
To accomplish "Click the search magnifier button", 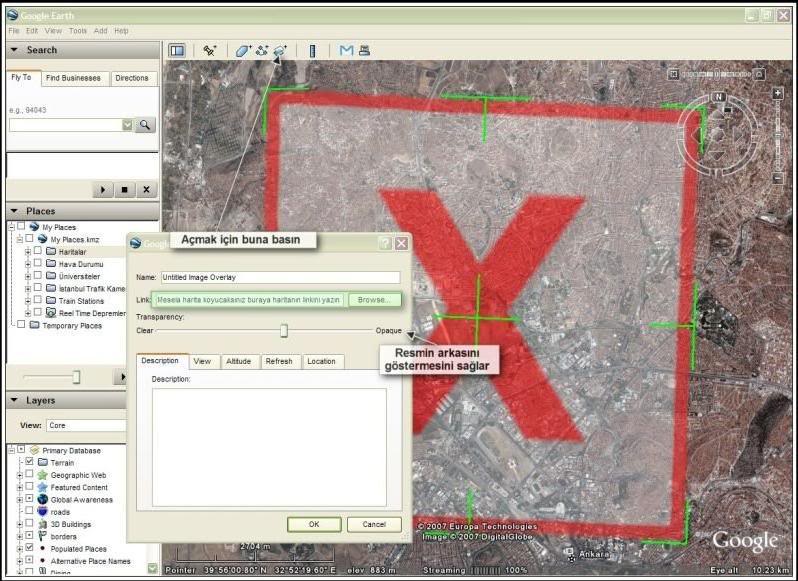I will (145, 125).
